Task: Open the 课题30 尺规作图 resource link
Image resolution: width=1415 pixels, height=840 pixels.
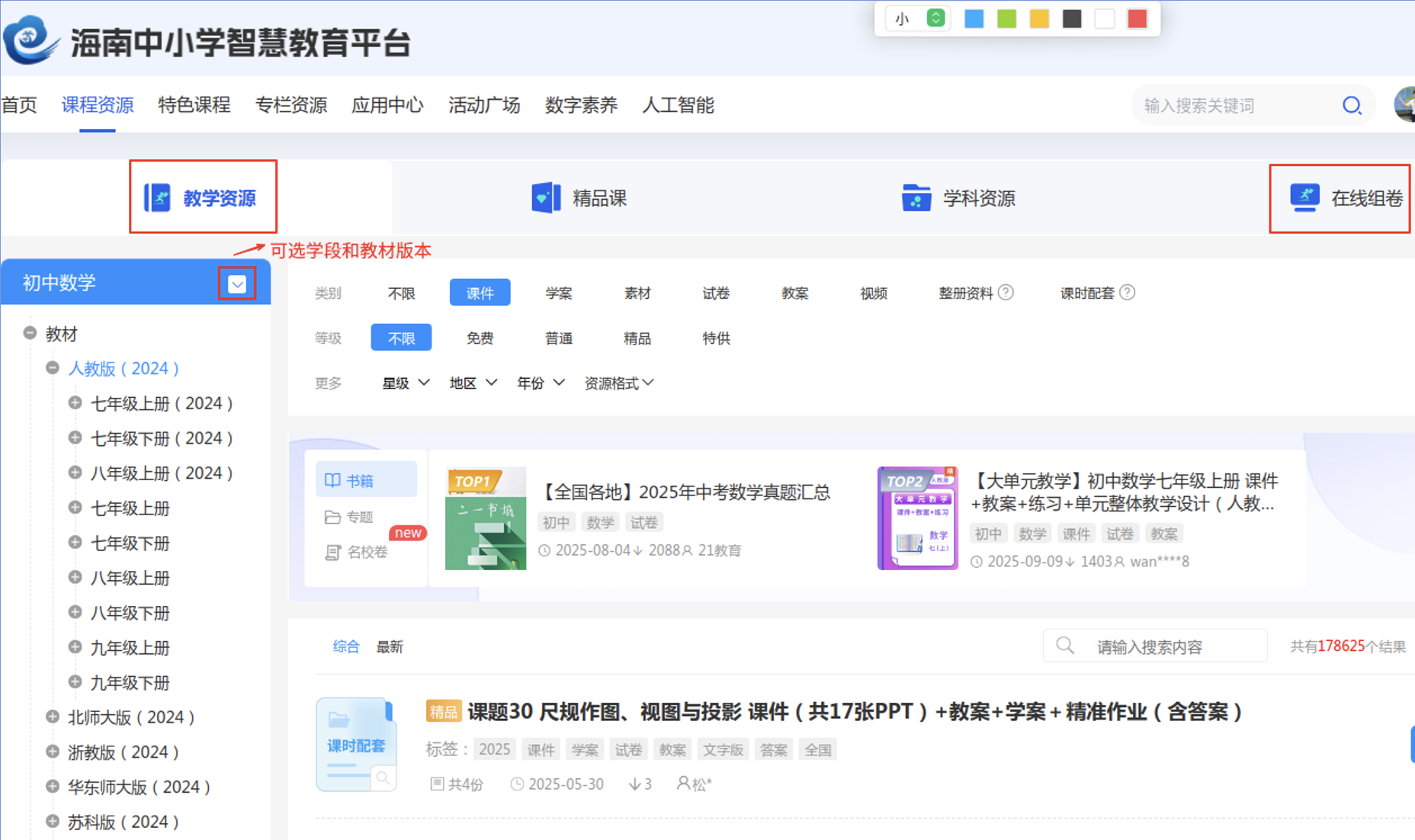Action: [x=854, y=711]
